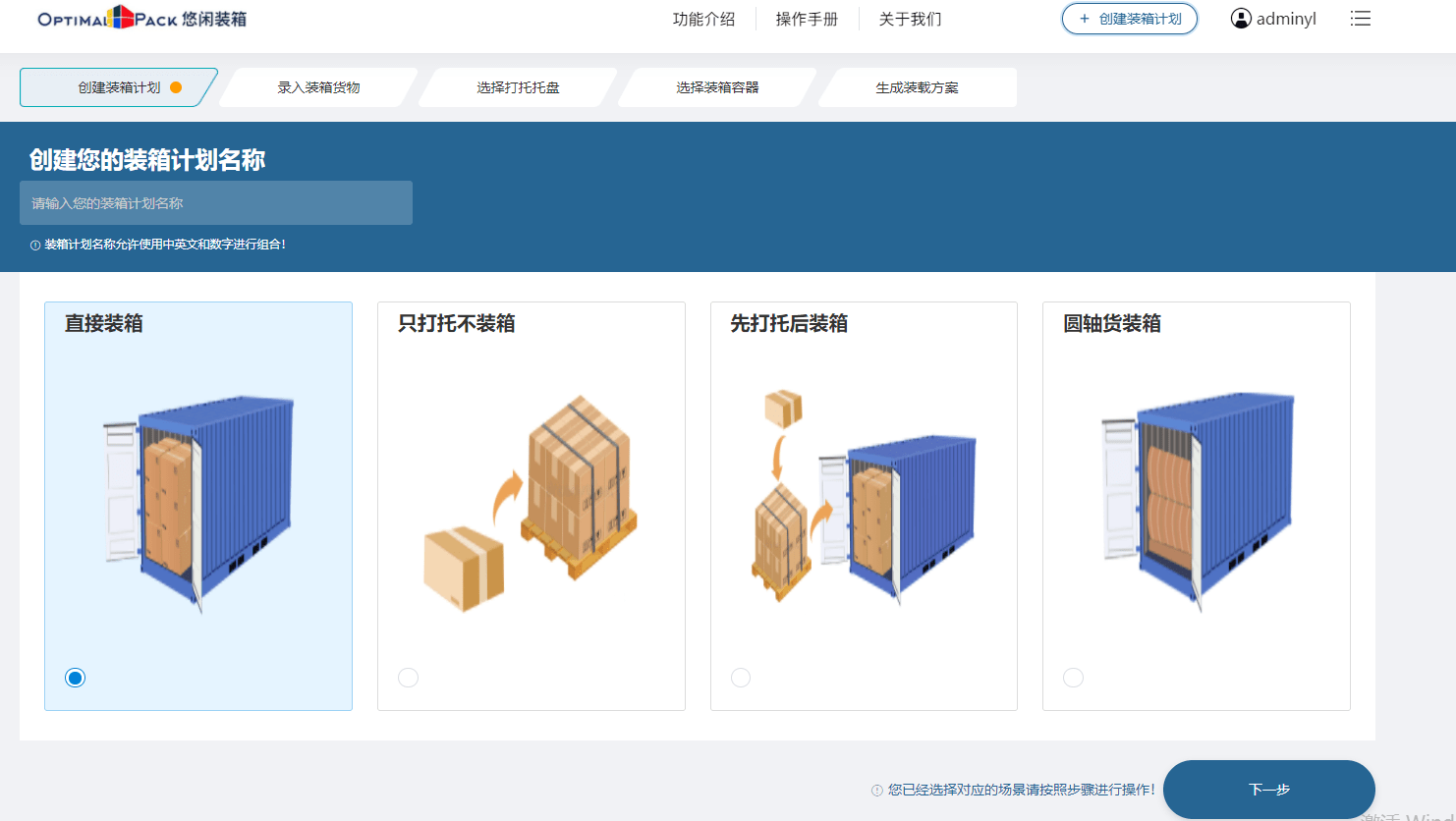This screenshot has width=1456, height=821.
Task: Click the packing plan name input field
Action: (216, 202)
